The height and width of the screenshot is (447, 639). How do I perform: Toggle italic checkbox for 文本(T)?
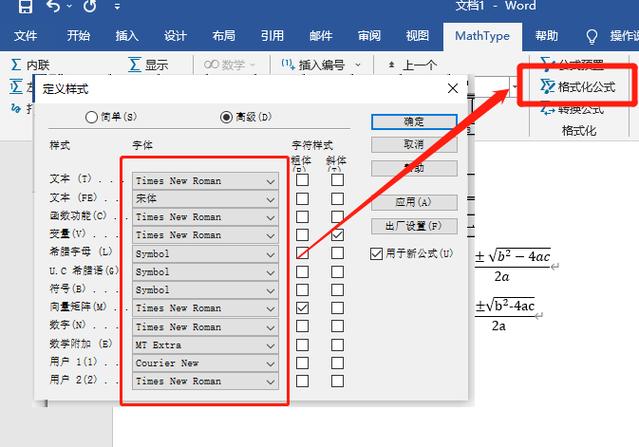point(337,180)
